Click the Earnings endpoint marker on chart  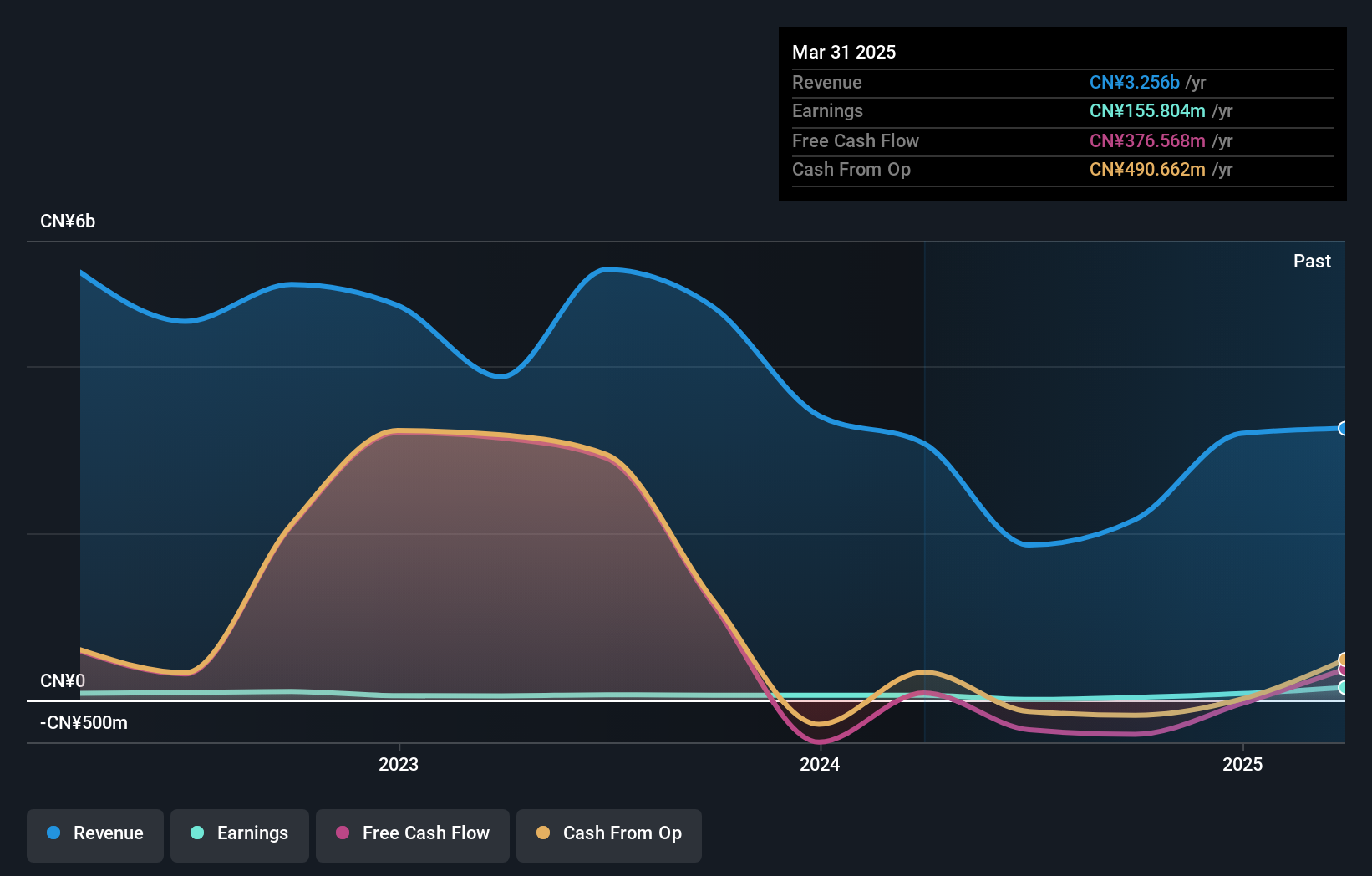point(1343,687)
